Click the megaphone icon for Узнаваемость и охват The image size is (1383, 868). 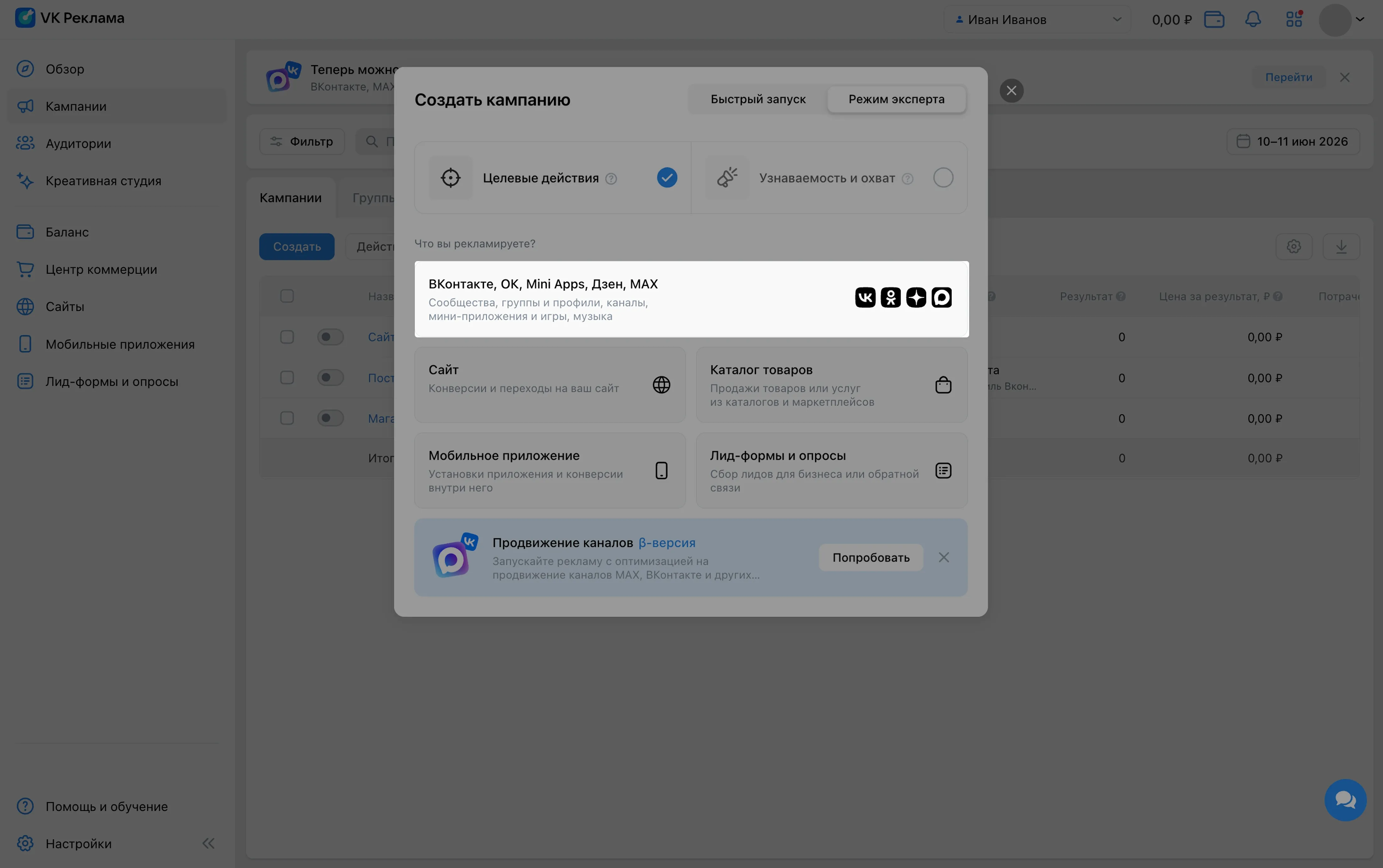tap(727, 177)
